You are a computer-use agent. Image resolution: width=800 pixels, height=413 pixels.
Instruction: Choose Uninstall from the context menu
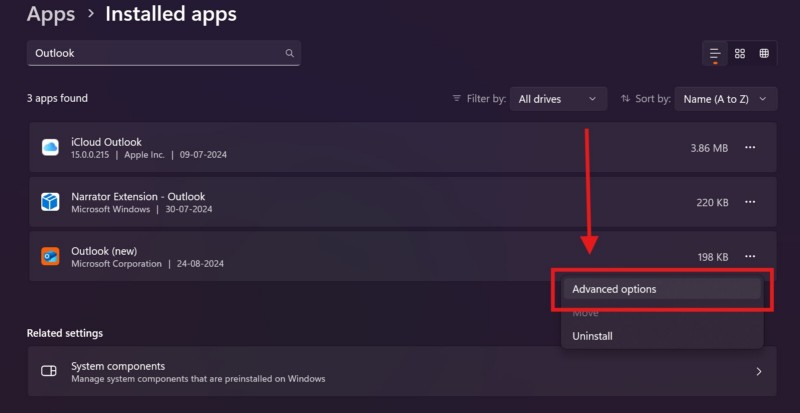(x=592, y=336)
